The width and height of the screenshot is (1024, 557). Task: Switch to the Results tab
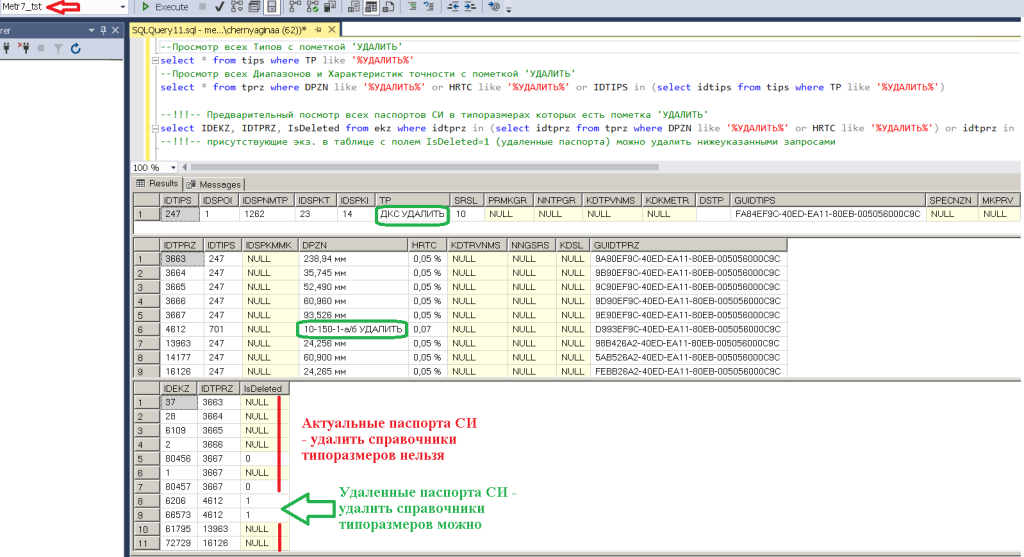click(157, 183)
